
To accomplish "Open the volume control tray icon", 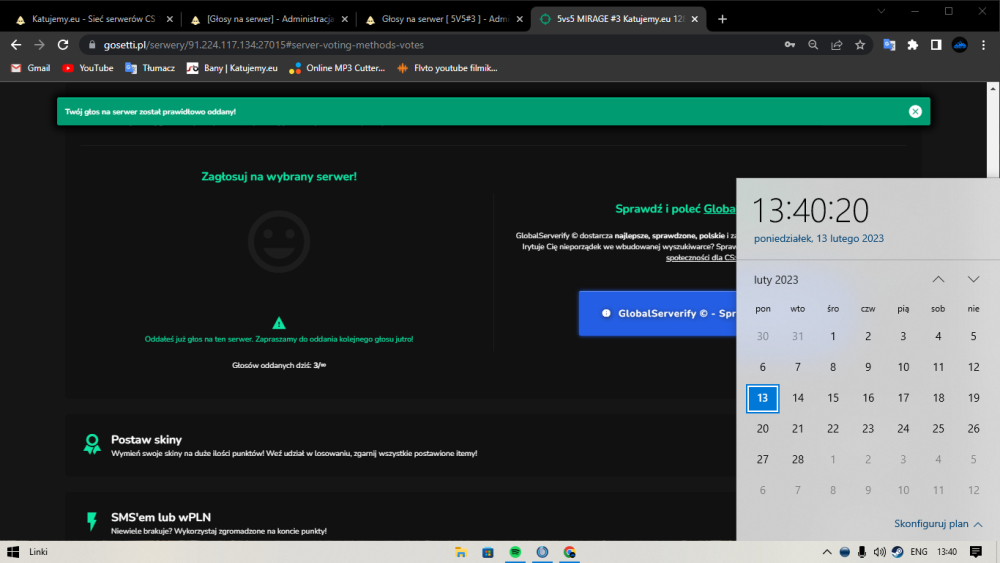I will 879,552.
